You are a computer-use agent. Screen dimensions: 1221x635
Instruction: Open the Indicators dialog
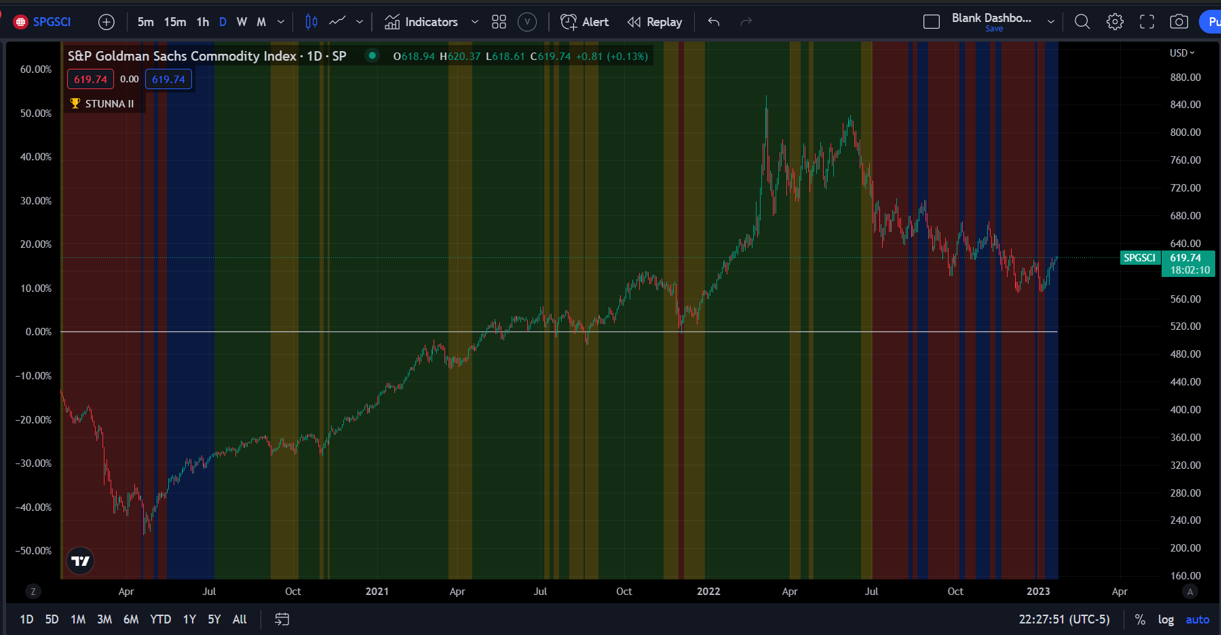pos(421,22)
